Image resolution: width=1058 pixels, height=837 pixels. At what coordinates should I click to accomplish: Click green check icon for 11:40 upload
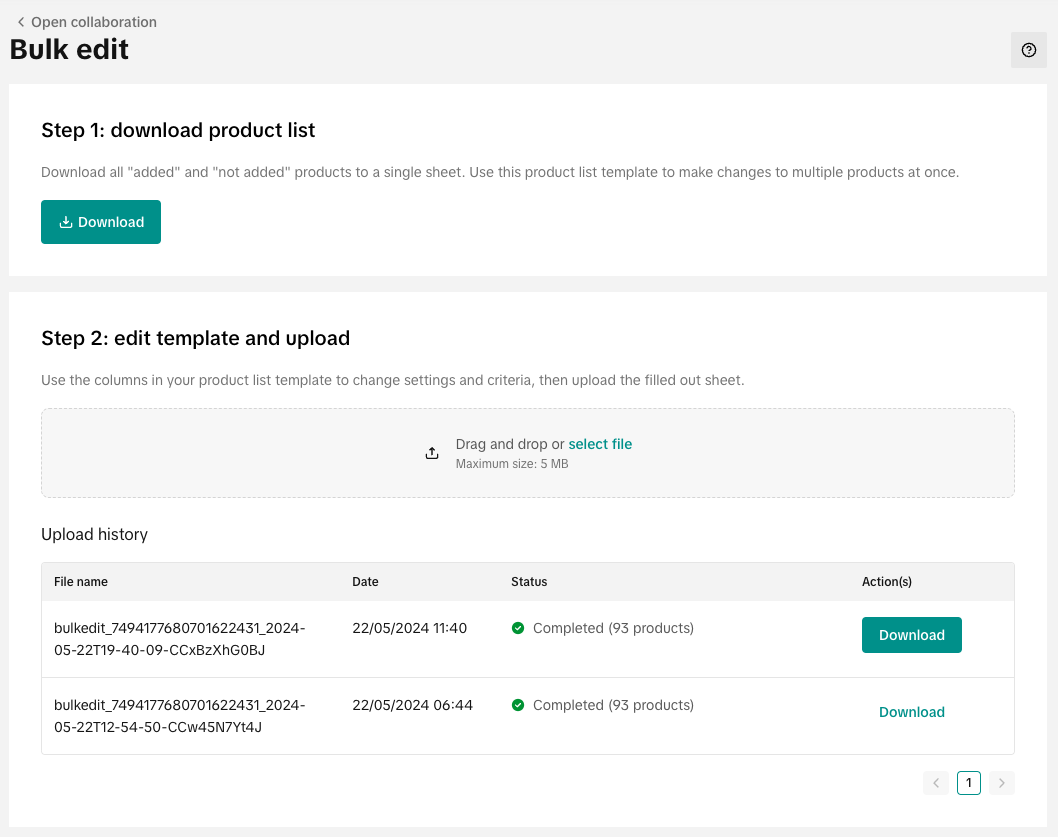tap(518, 628)
